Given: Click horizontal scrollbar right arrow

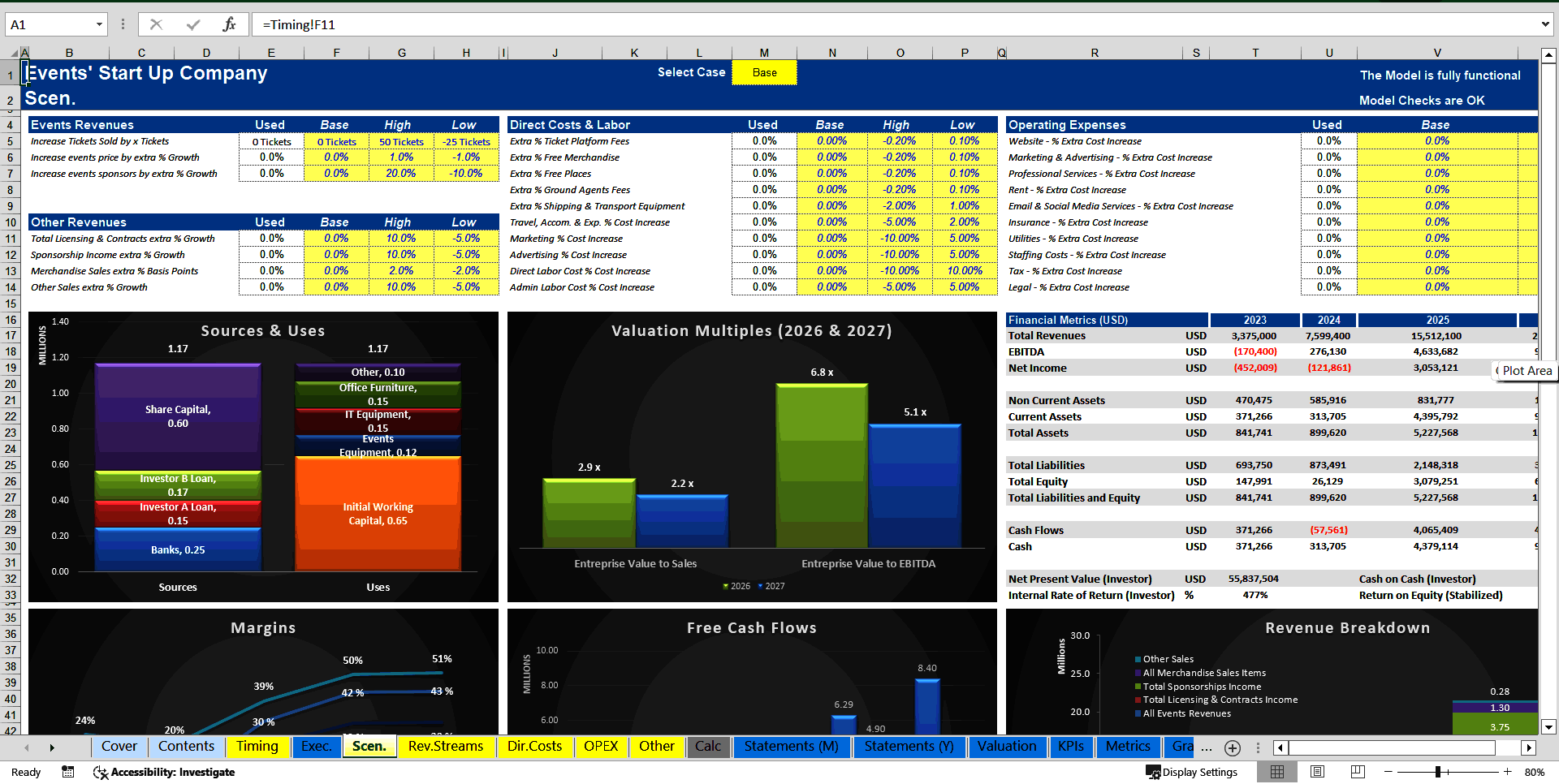Looking at the screenshot, I should coord(1529,747).
